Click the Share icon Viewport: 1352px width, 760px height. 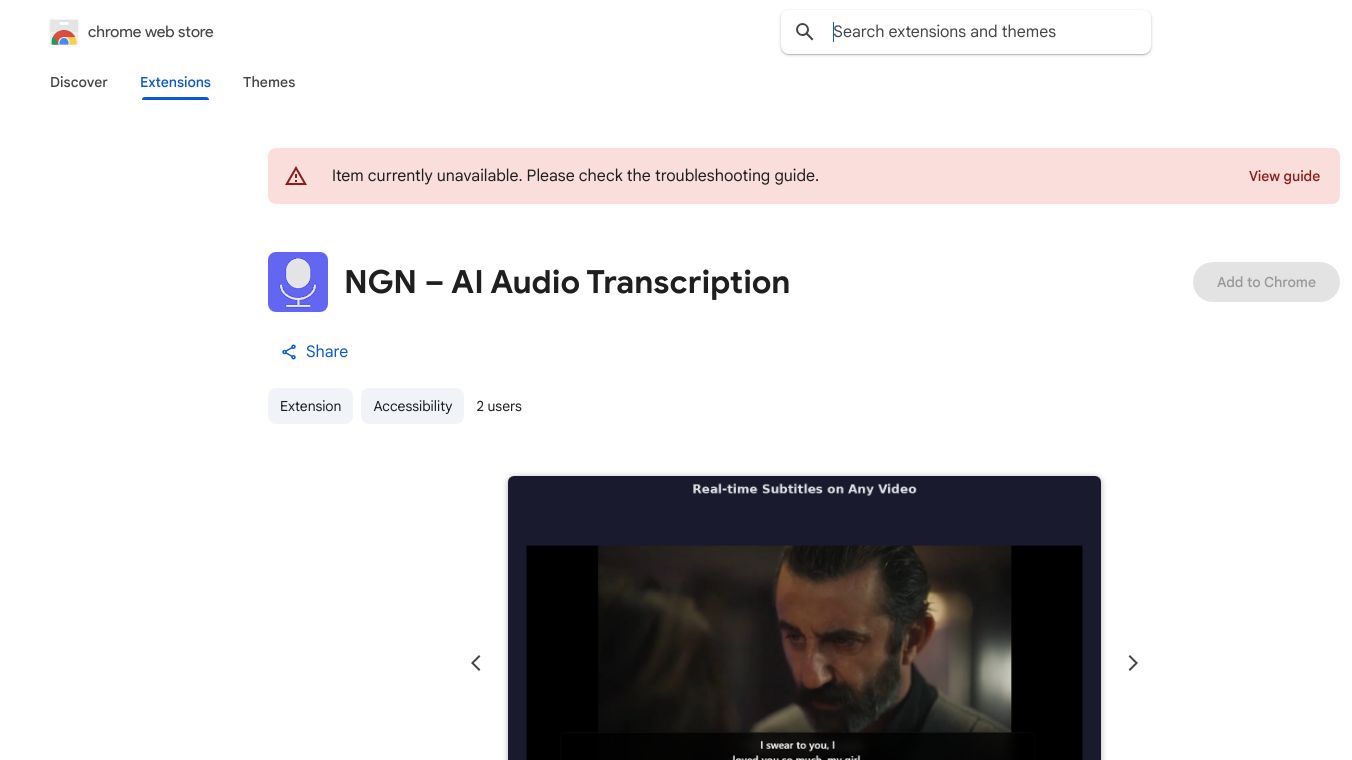coord(288,352)
